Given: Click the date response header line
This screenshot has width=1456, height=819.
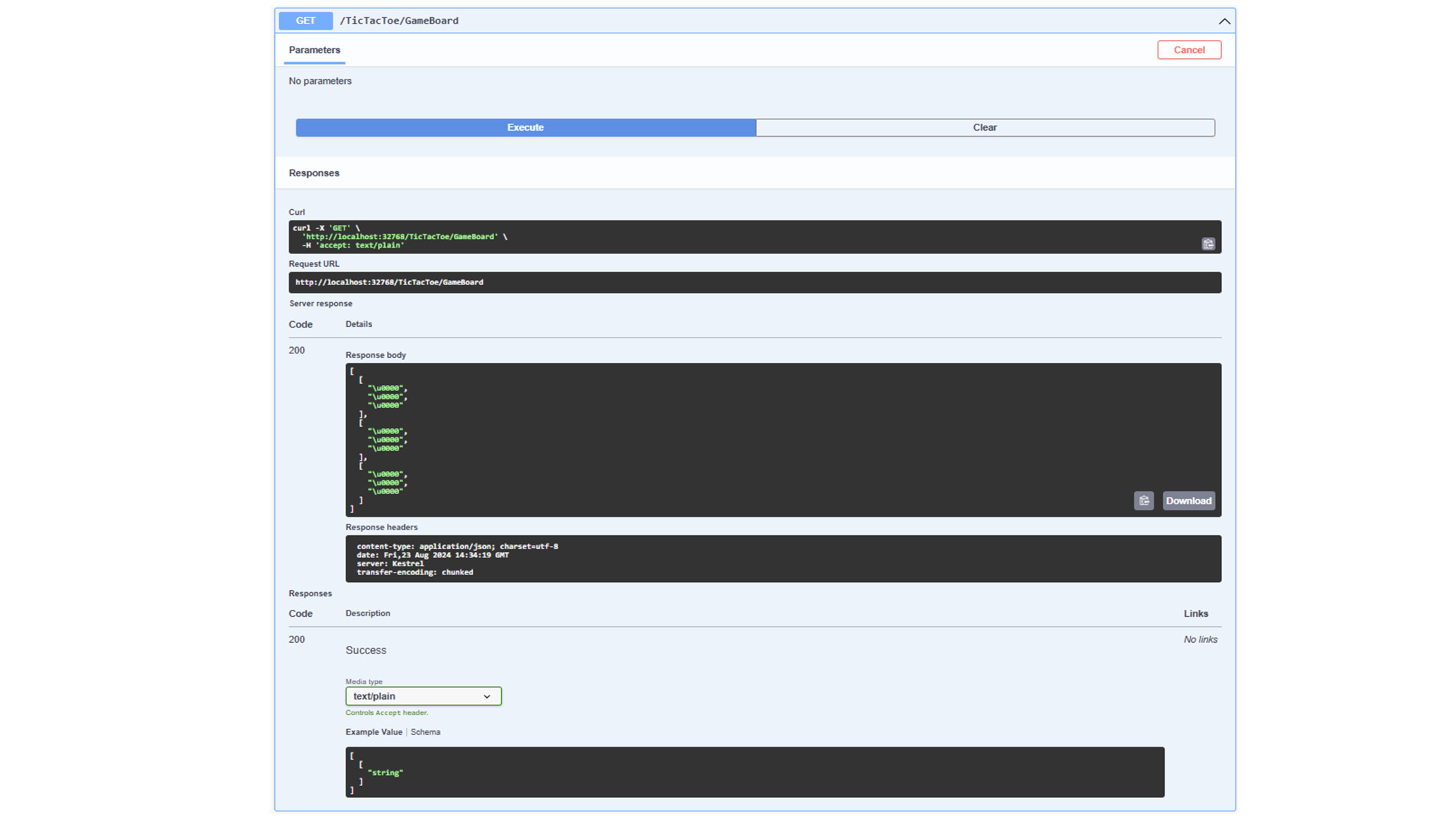Looking at the screenshot, I should pos(432,555).
